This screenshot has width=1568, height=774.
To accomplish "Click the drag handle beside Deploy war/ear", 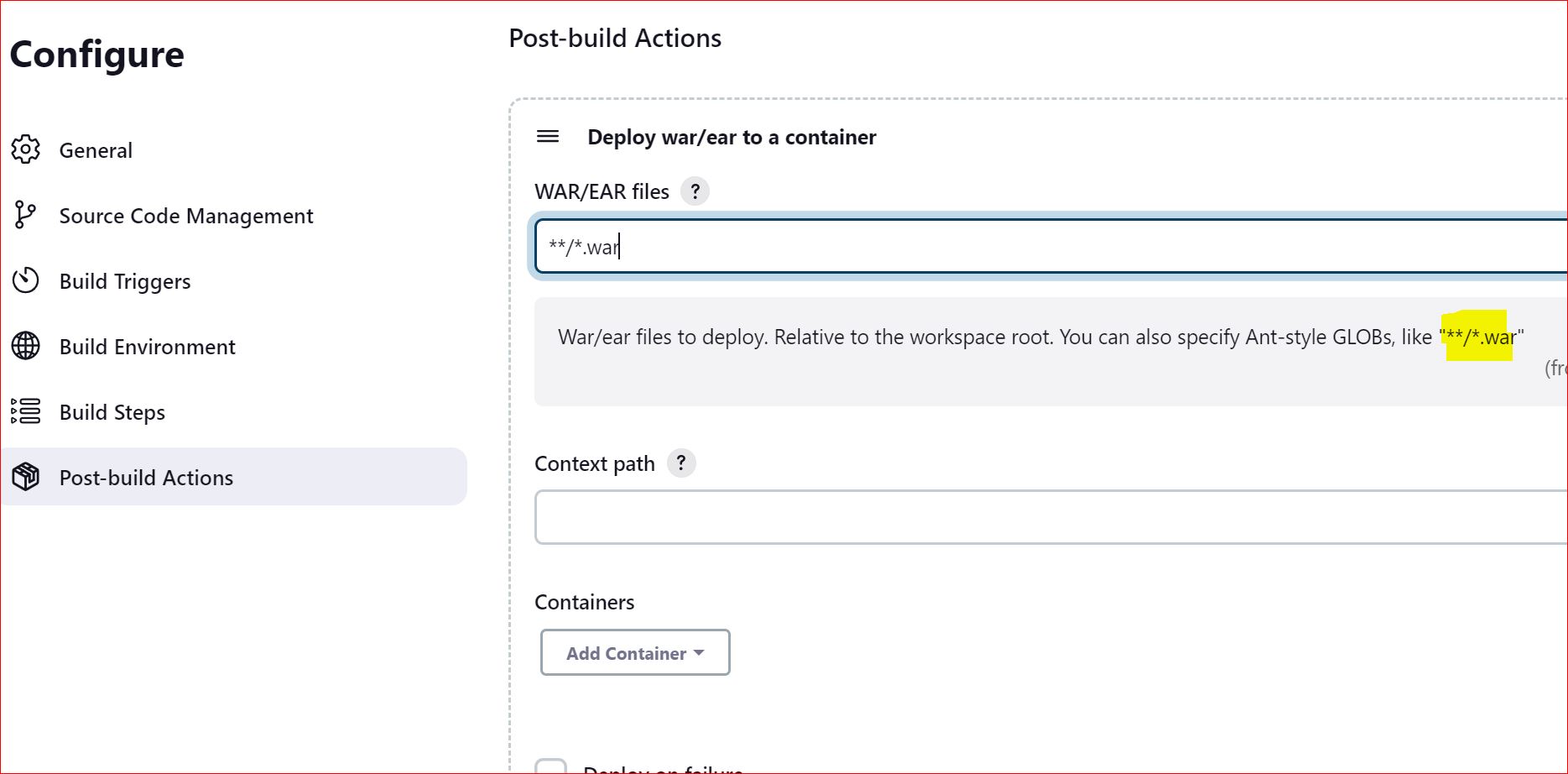I will [547, 136].
